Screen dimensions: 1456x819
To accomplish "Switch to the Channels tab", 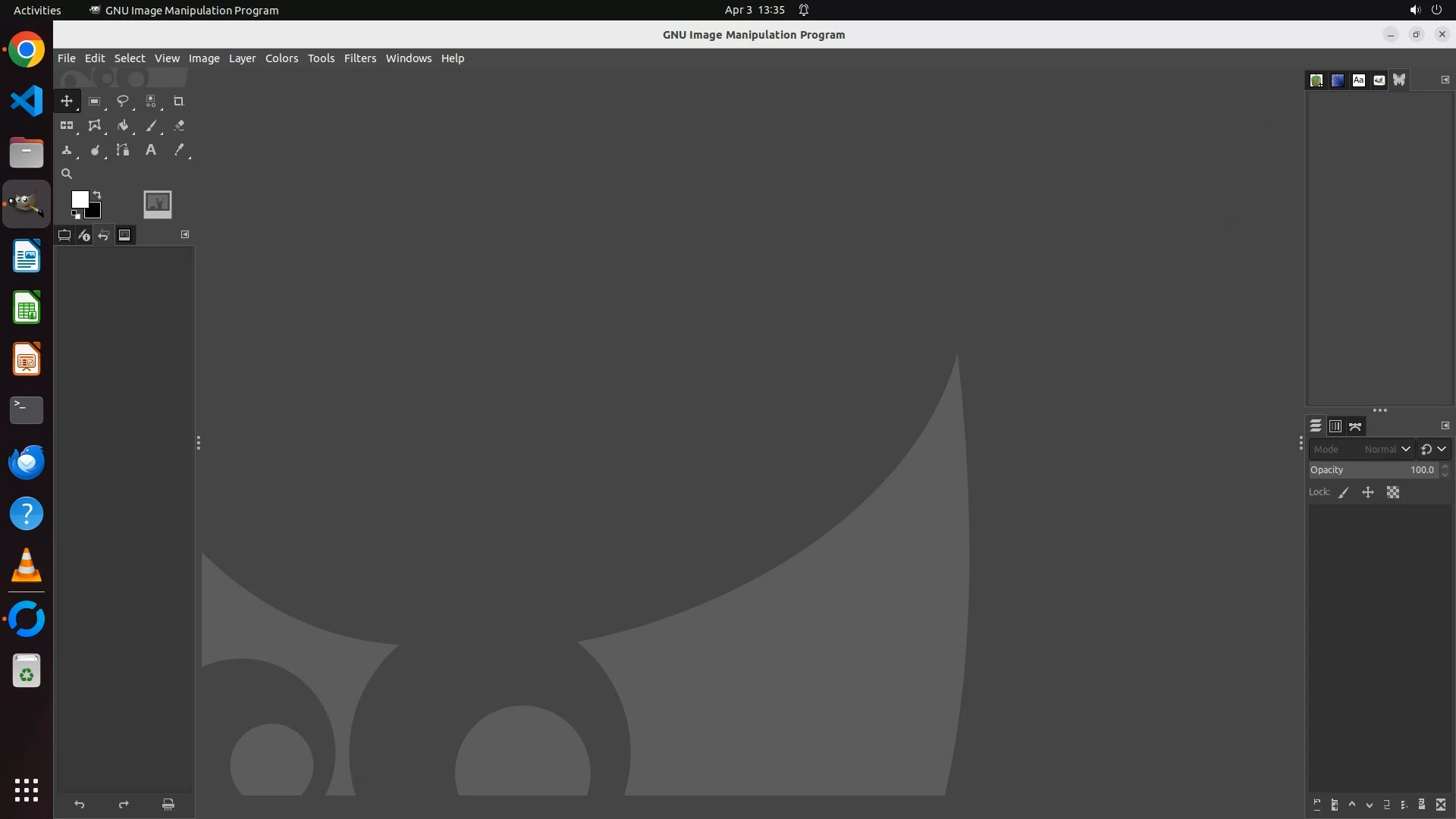I will [x=1335, y=426].
